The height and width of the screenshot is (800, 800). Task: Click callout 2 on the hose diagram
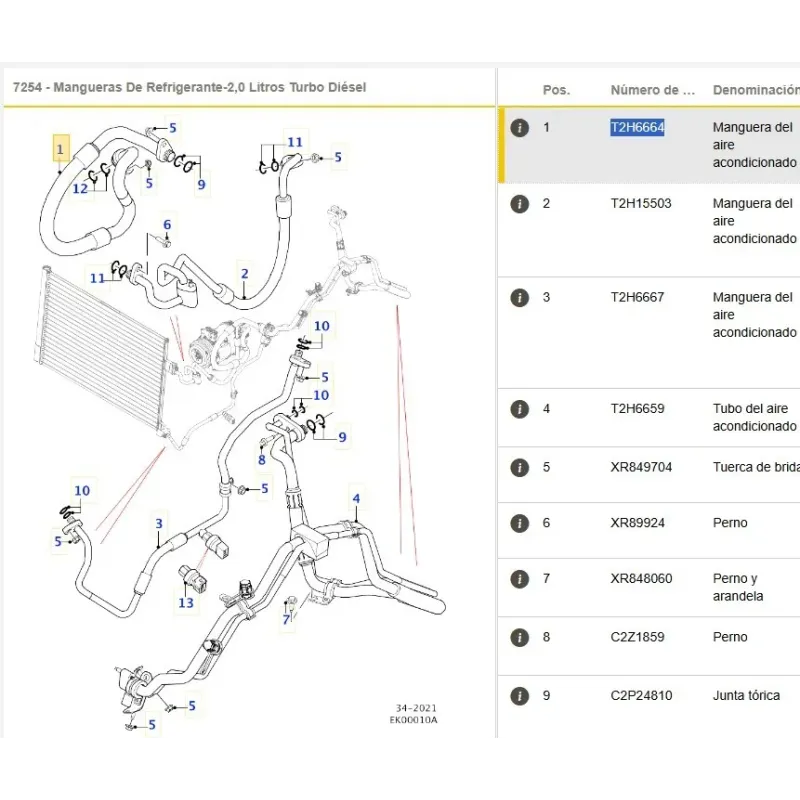pyautogui.click(x=244, y=273)
